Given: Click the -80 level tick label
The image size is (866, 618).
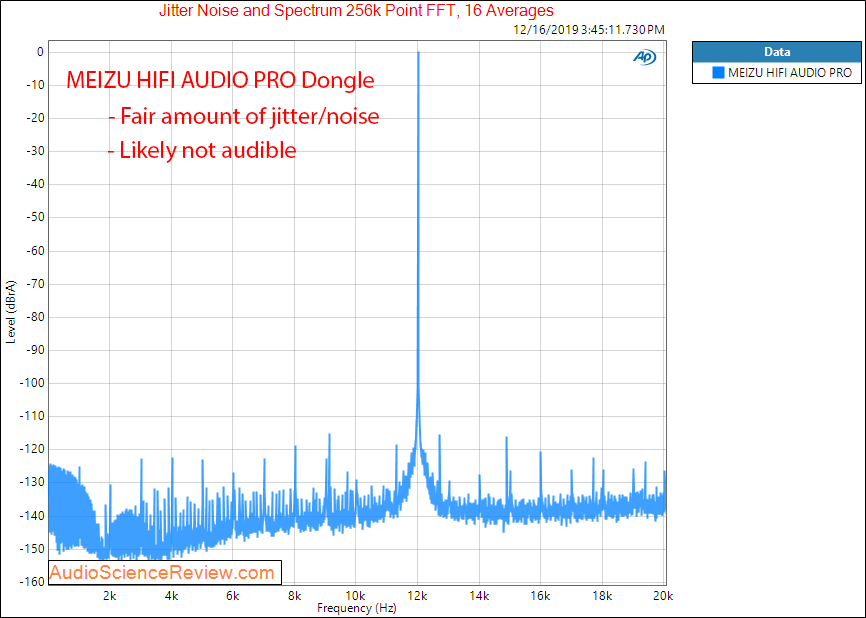Looking at the screenshot, I should click(x=35, y=317).
